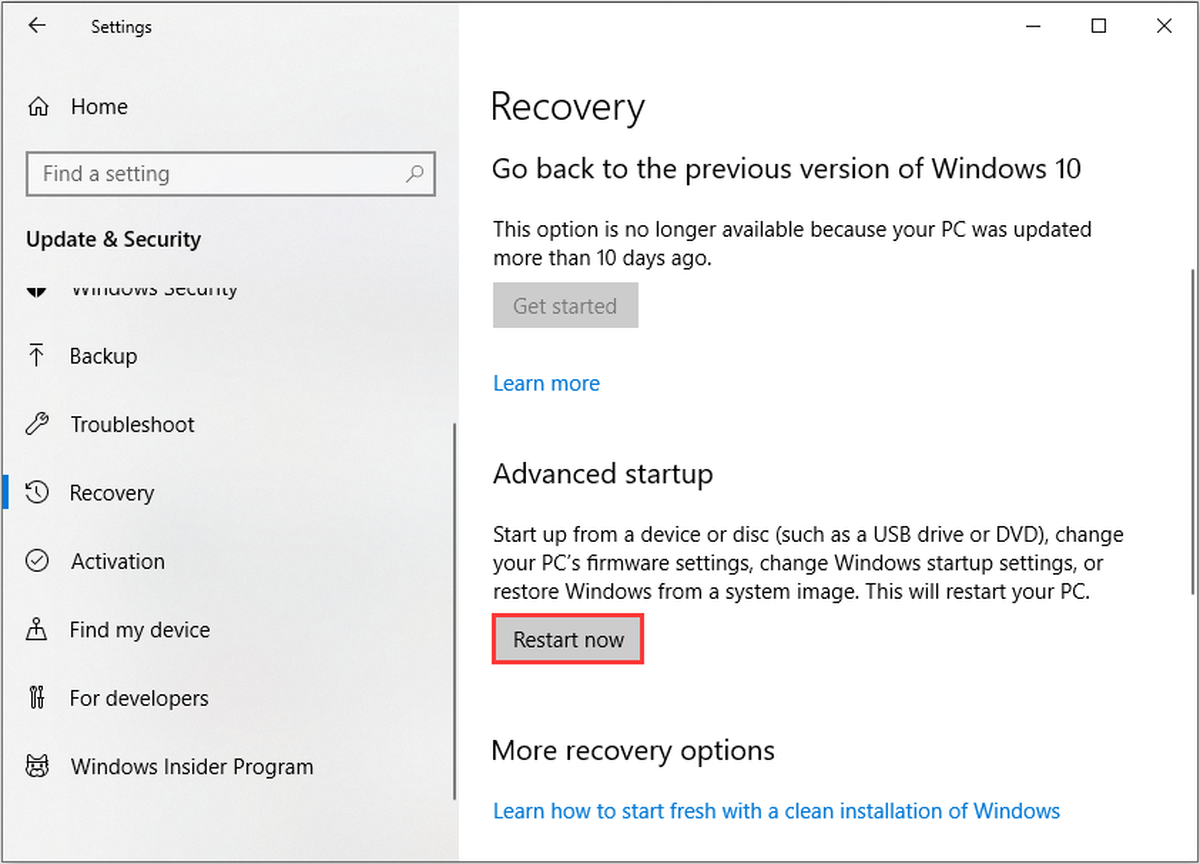Click the search magnifier icon
This screenshot has width=1200, height=864.
tap(415, 174)
